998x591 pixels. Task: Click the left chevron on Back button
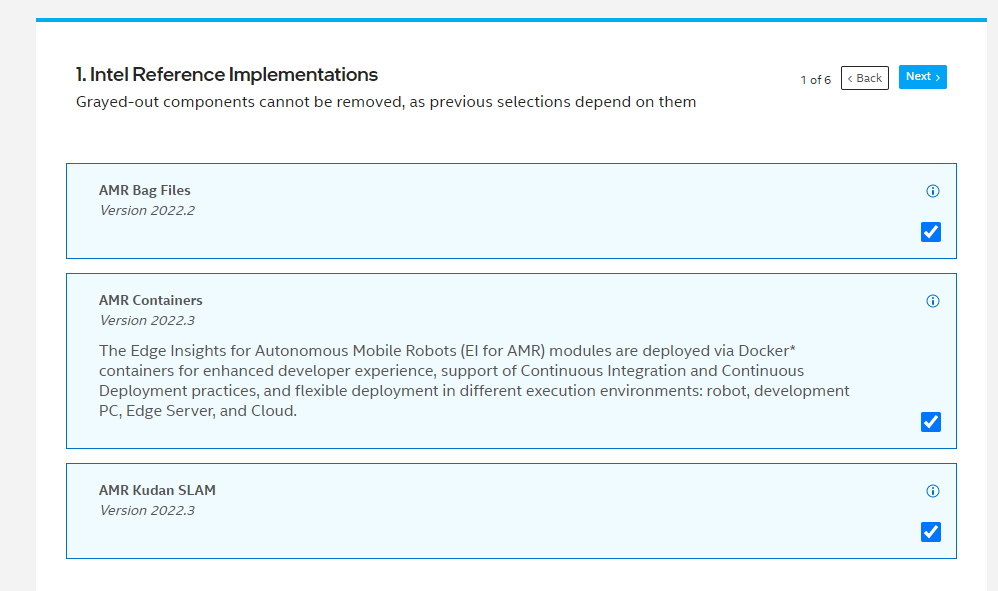[x=850, y=78]
